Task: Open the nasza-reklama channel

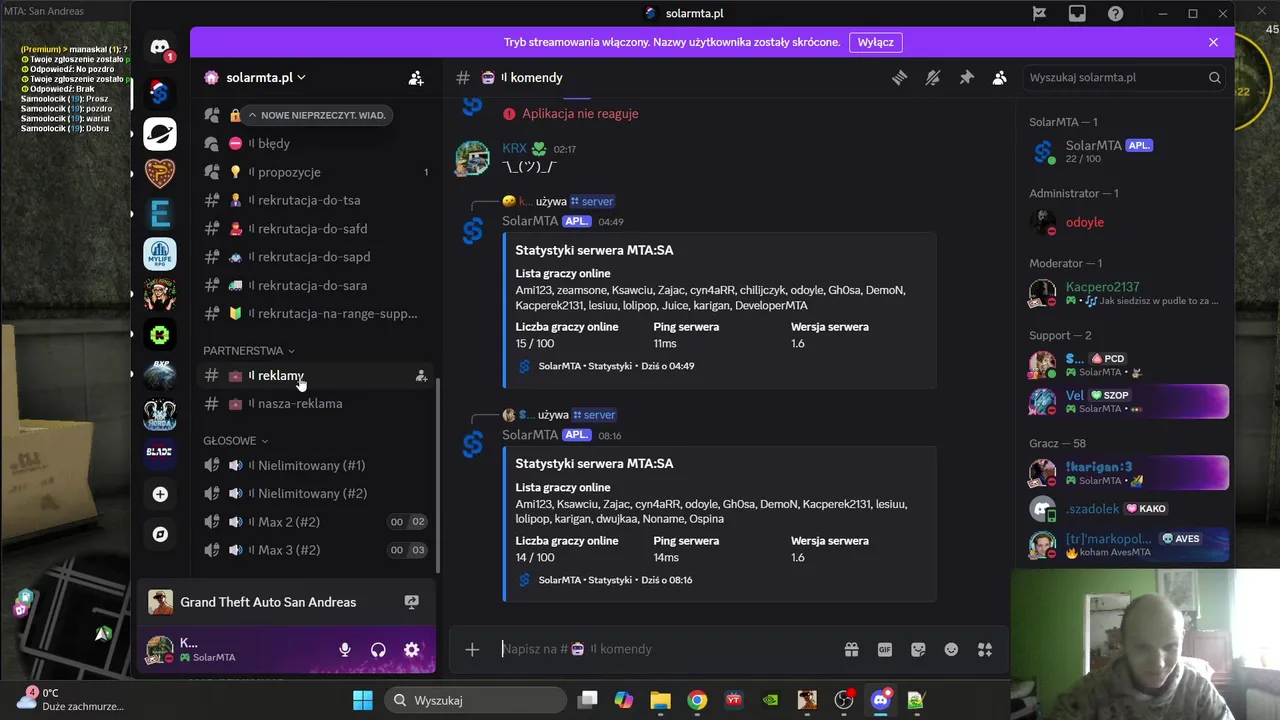Action: pyautogui.click(x=316, y=404)
